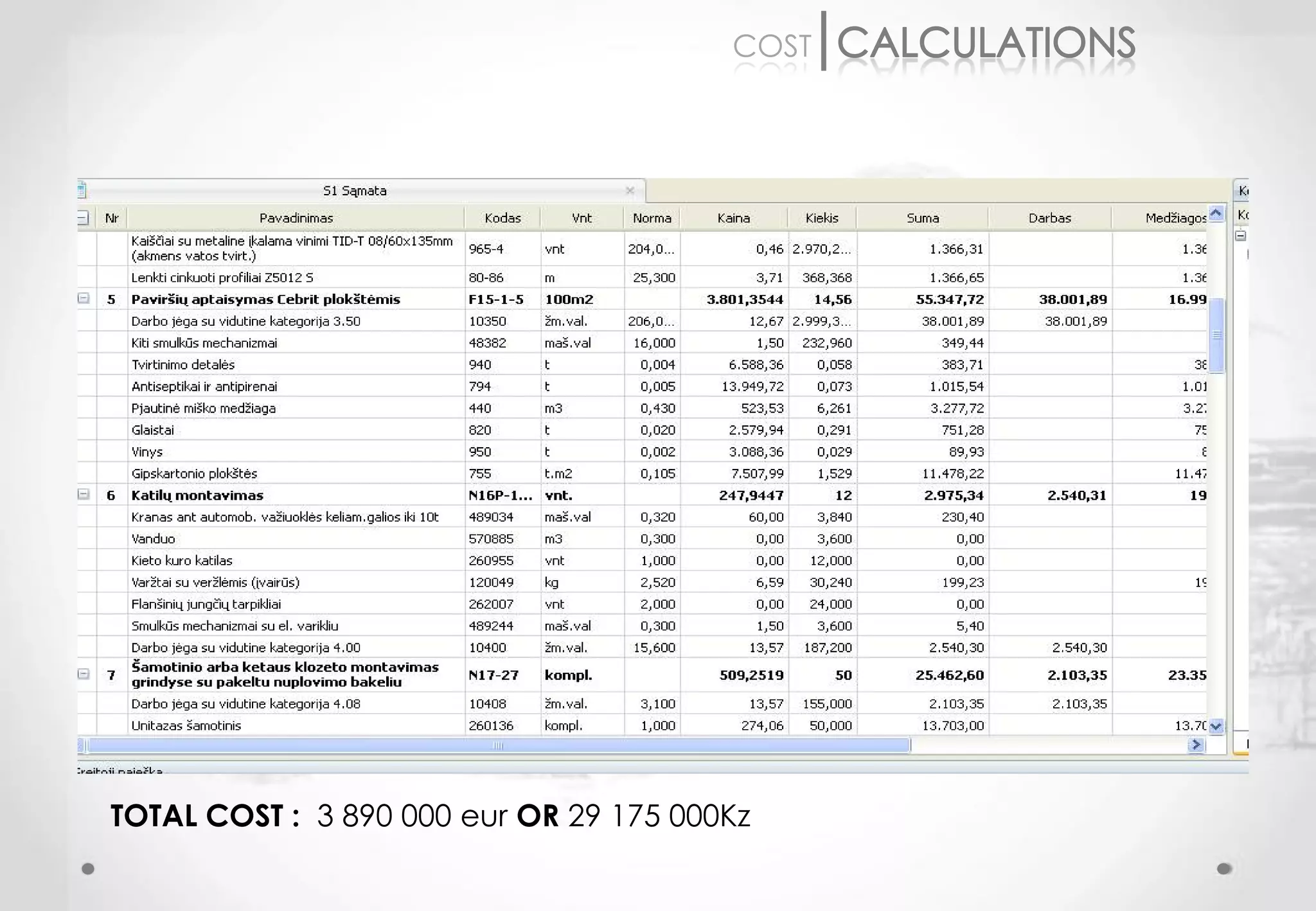Image resolution: width=1316 pixels, height=911 pixels.
Task: Click Kaina cell 247,9447
Action: pos(734,495)
